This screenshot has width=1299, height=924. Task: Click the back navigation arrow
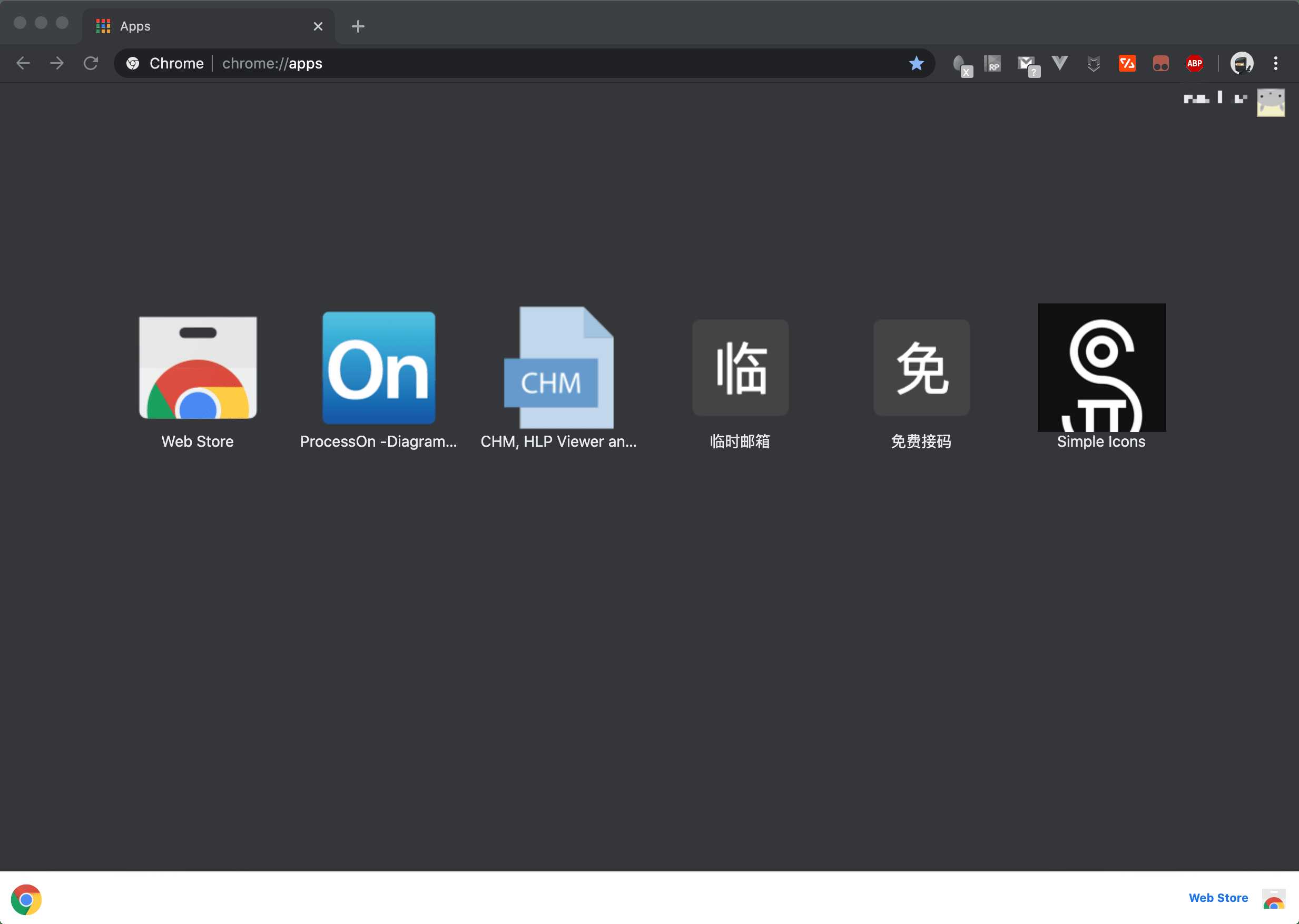click(x=23, y=63)
